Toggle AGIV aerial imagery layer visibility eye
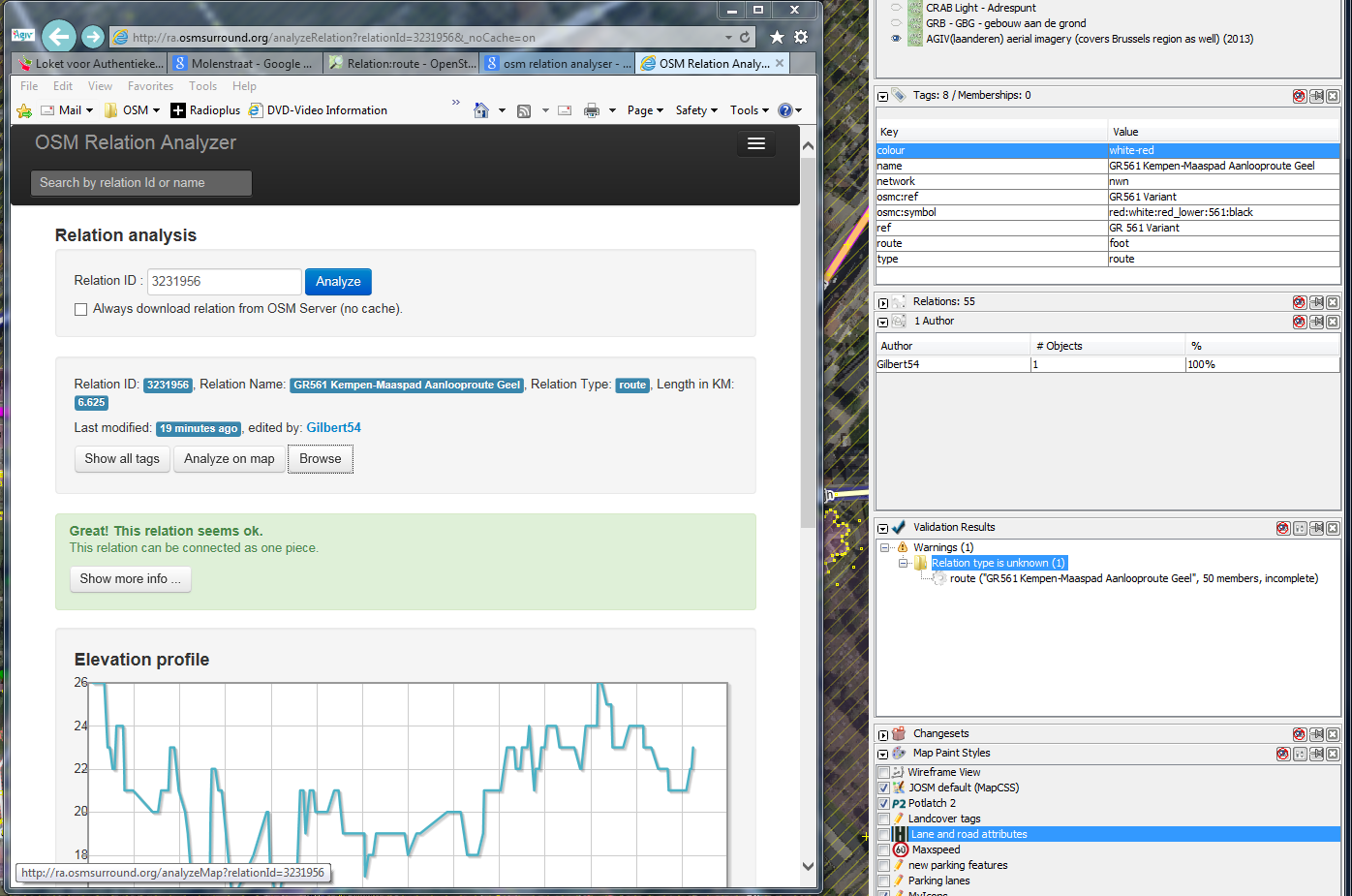 [896, 39]
